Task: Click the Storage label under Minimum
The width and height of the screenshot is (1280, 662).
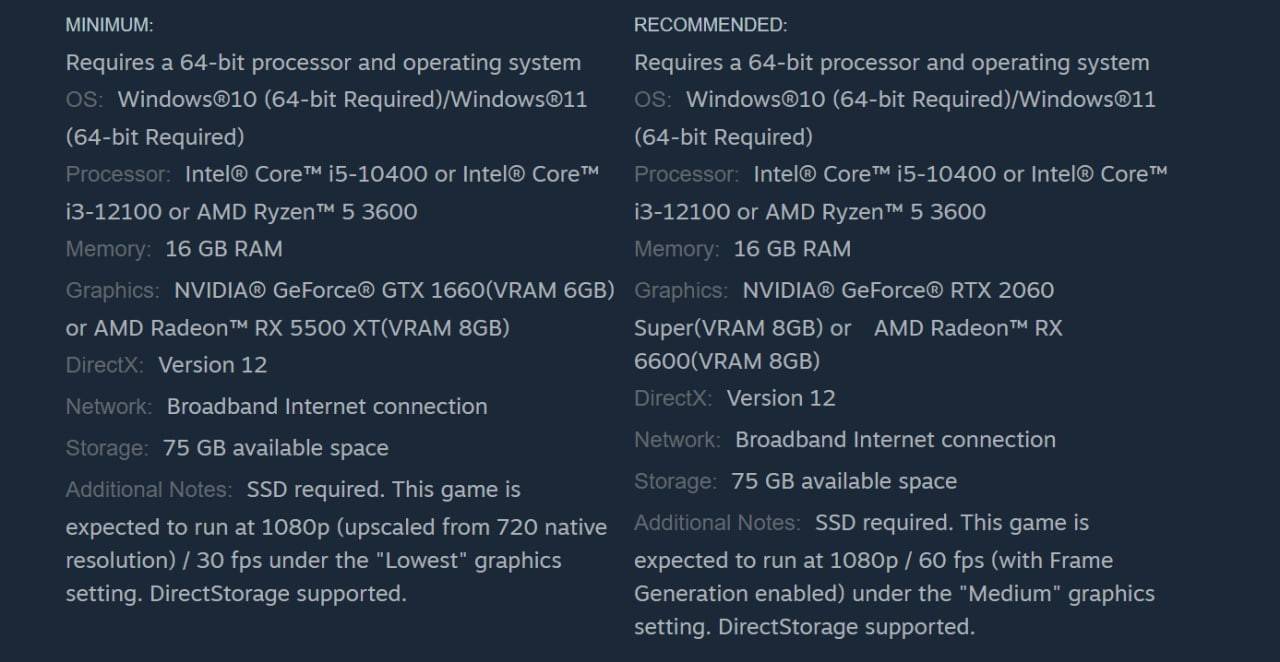Action: point(107,448)
